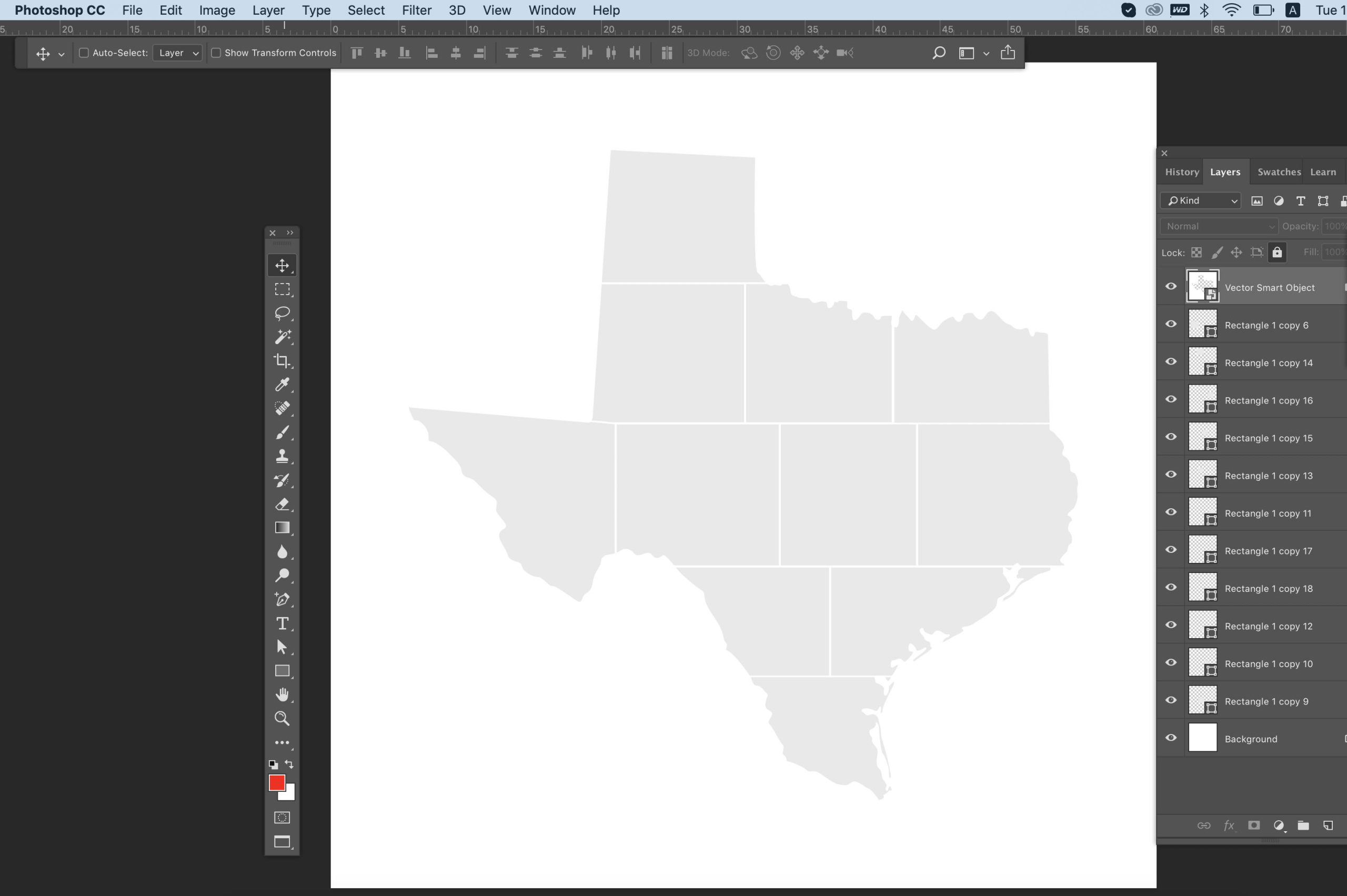Select the Gradient tool
1347x896 pixels.
(x=282, y=527)
